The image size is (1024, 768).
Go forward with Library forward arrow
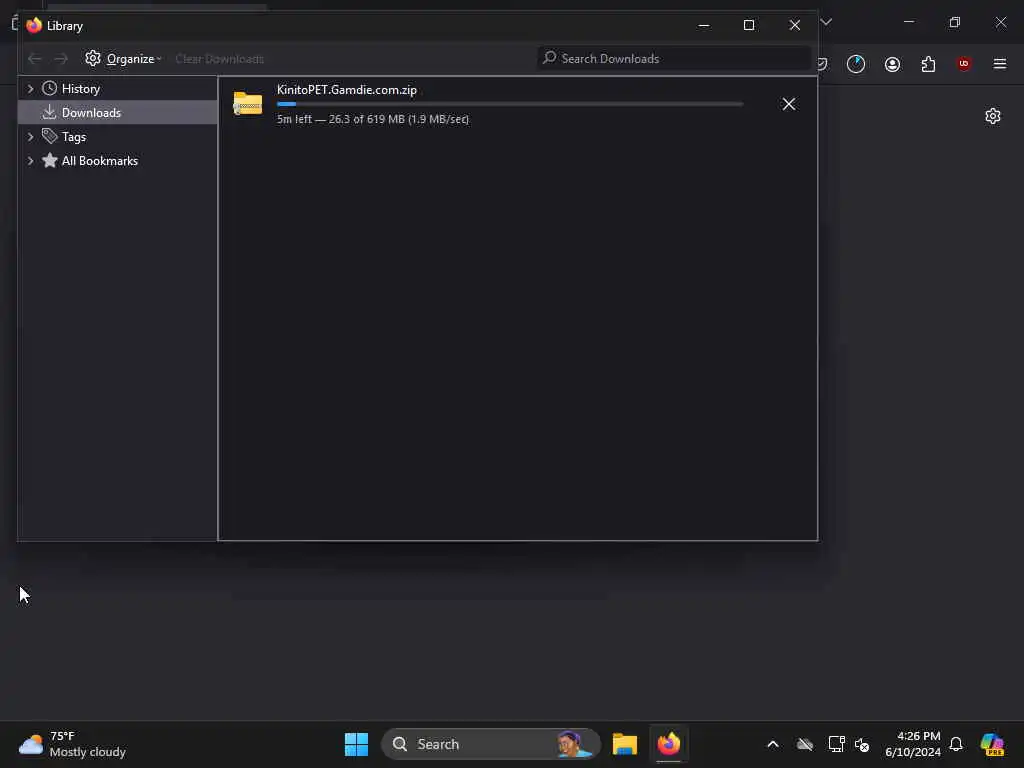[x=61, y=59]
